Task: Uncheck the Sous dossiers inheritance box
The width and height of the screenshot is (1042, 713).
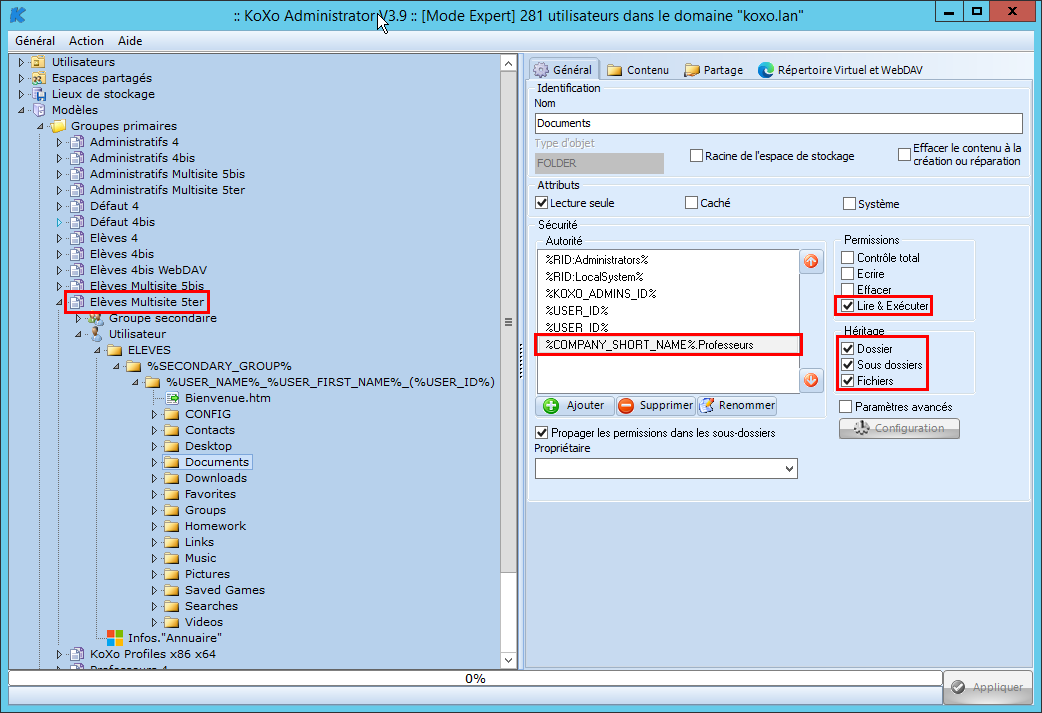Action: 847,364
